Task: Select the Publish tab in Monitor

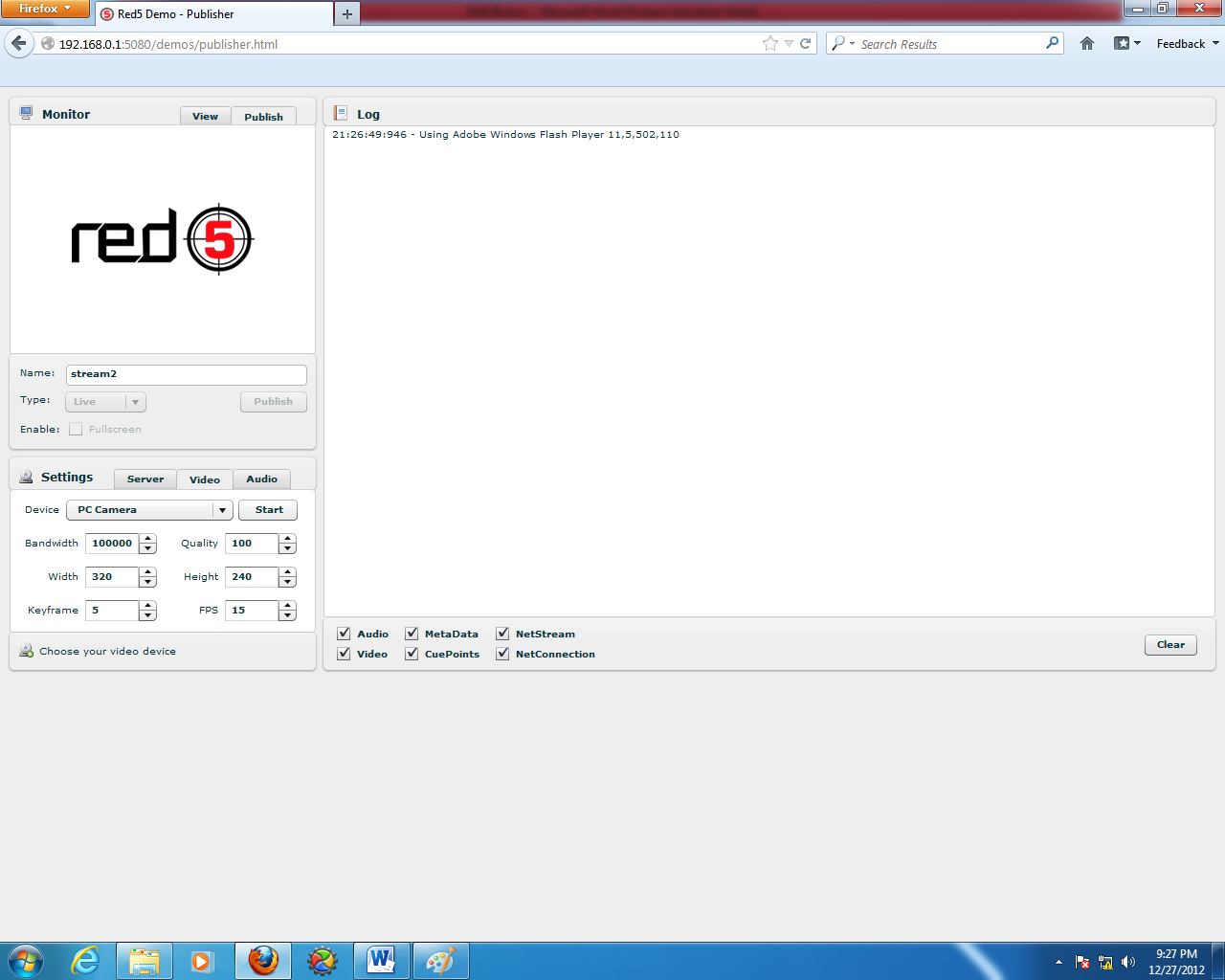Action: click(263, 116)
